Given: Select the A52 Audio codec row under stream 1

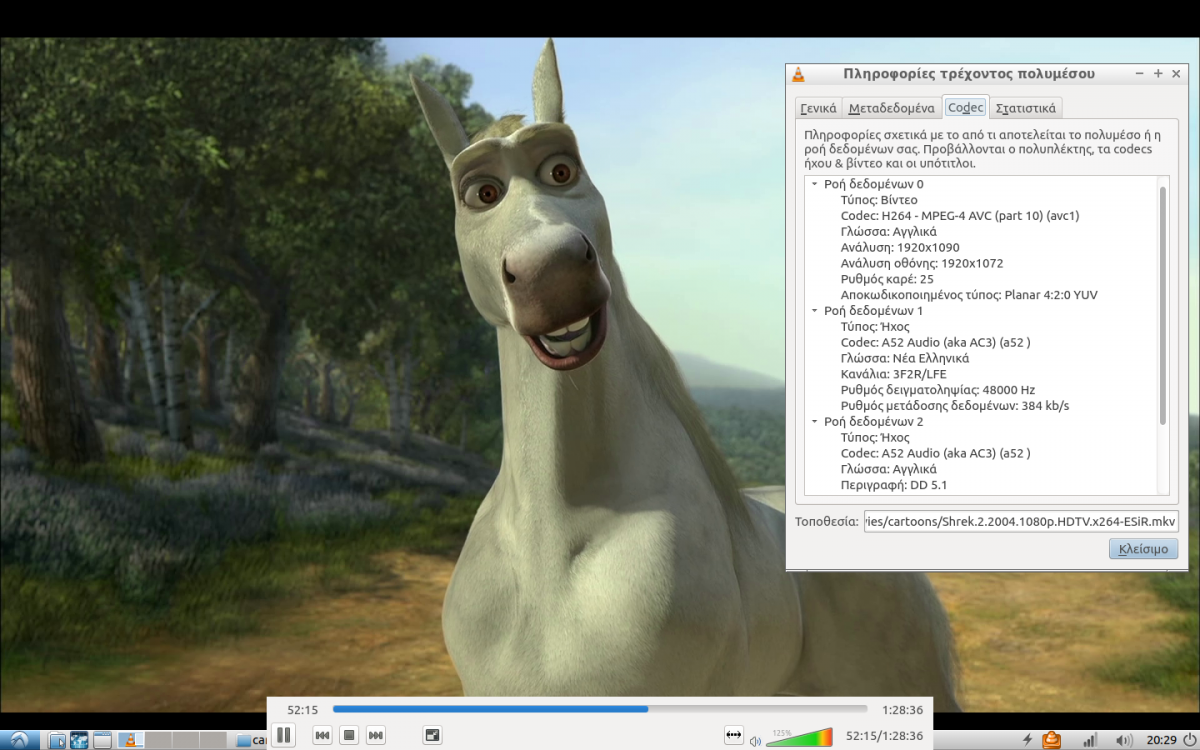Looking at the screenshot, I should pyautogui.click(x=935, y=343).
